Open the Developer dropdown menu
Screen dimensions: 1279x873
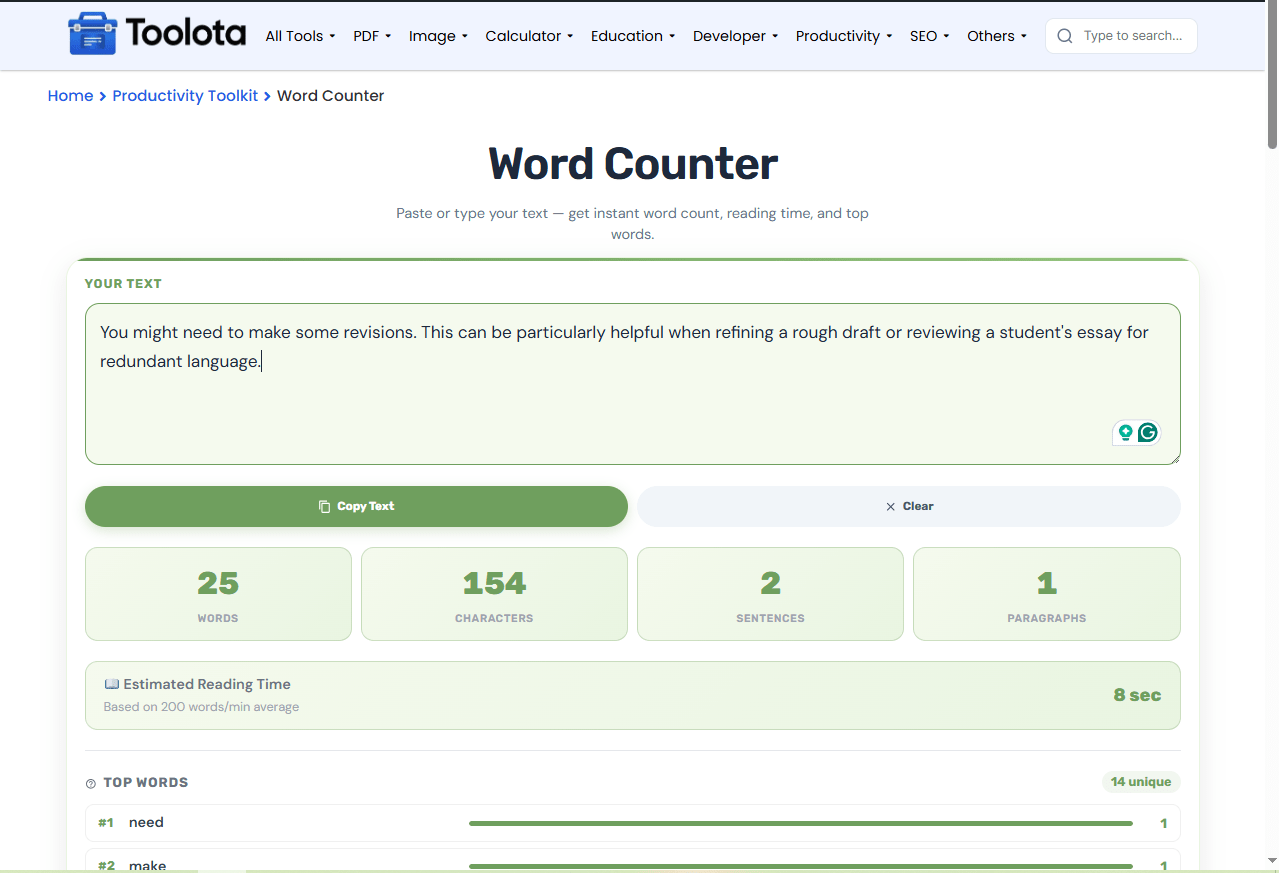(735, 36)
